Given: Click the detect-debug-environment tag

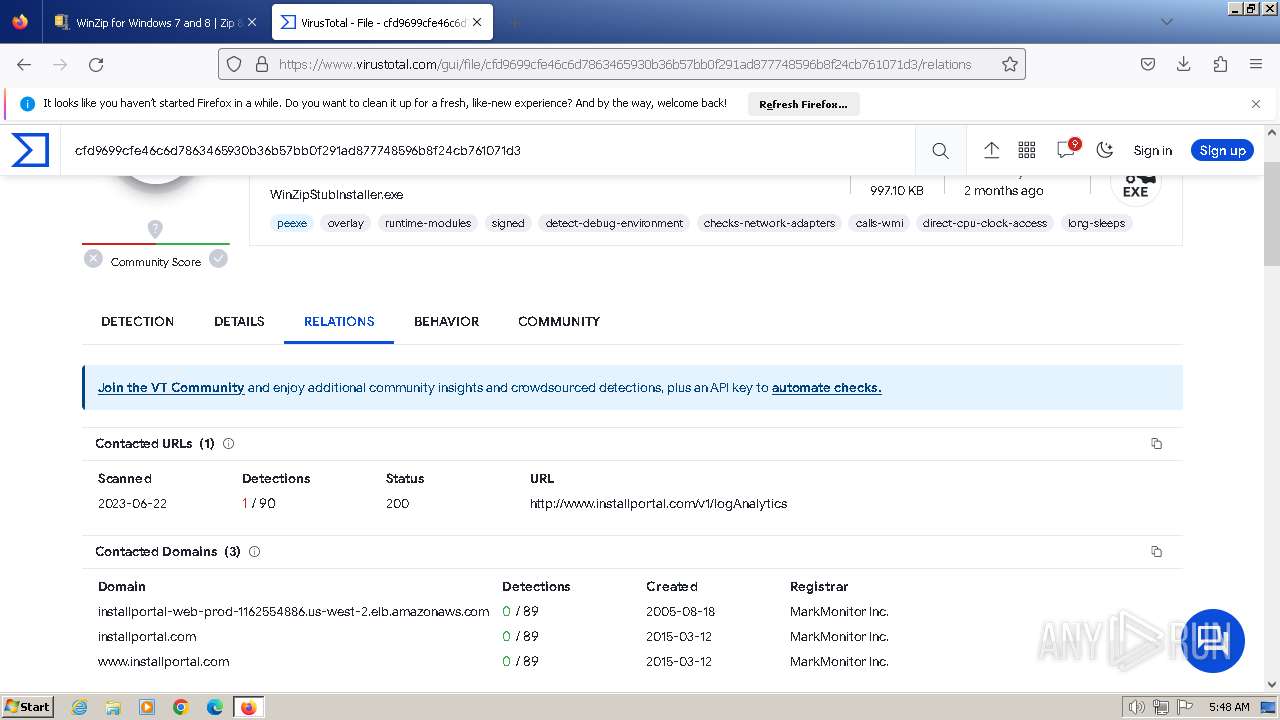Looking at the screenshot, I should 614,223.
